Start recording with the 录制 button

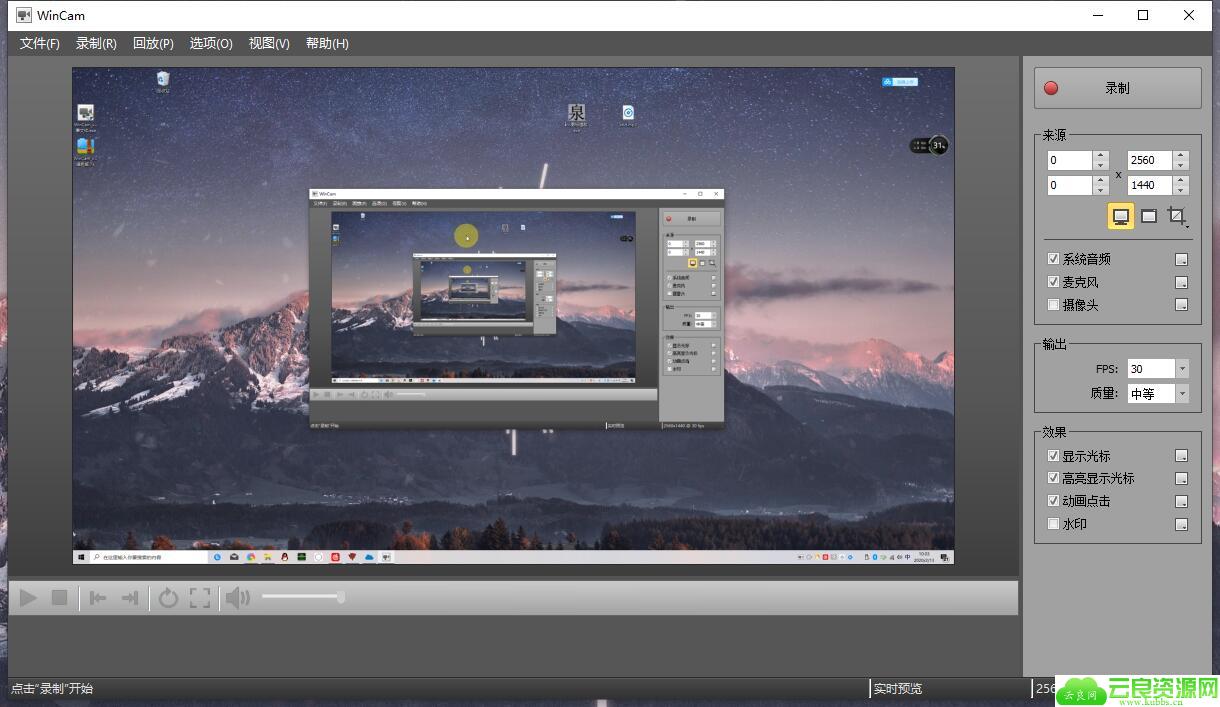(1117, 88)
